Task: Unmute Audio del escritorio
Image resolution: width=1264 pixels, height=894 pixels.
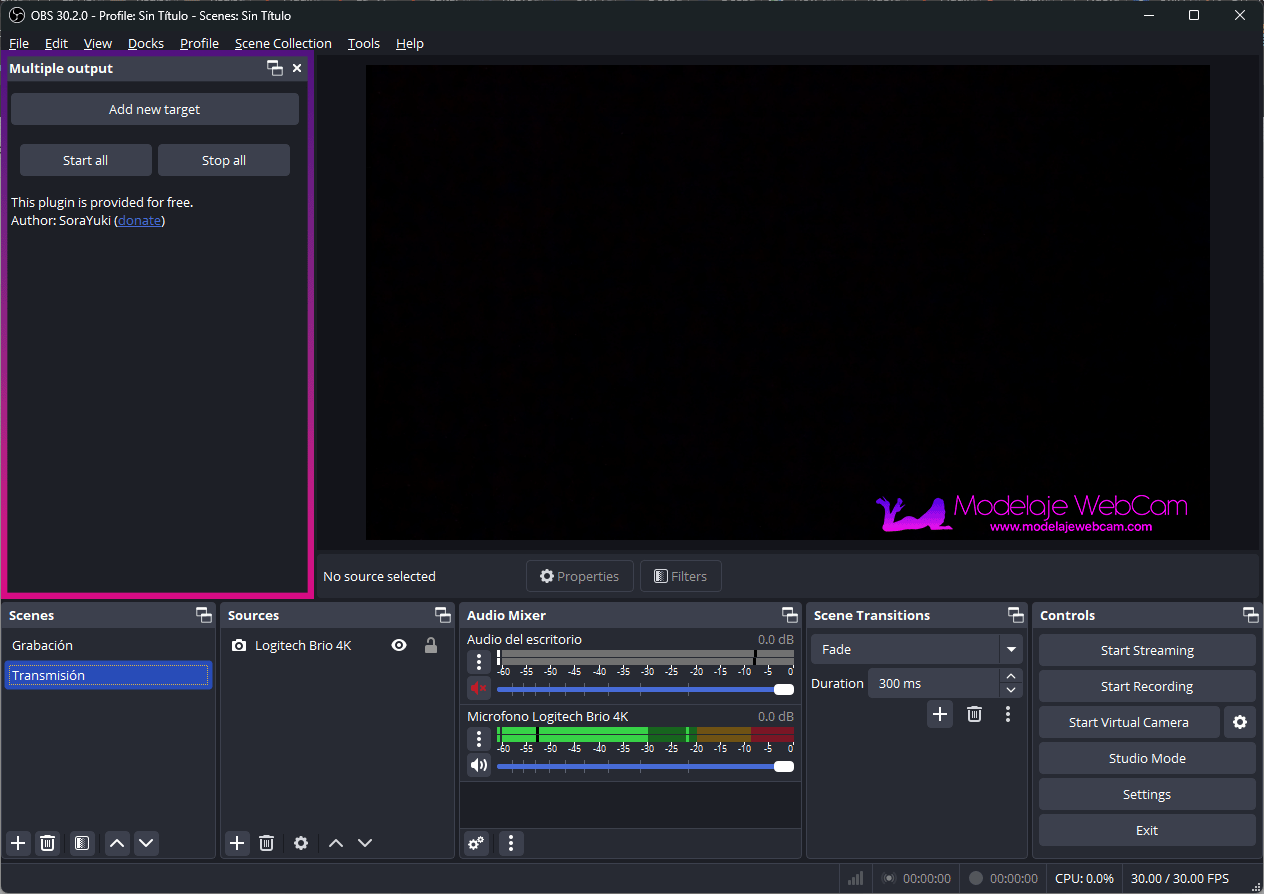Action: tap(479, 688)
